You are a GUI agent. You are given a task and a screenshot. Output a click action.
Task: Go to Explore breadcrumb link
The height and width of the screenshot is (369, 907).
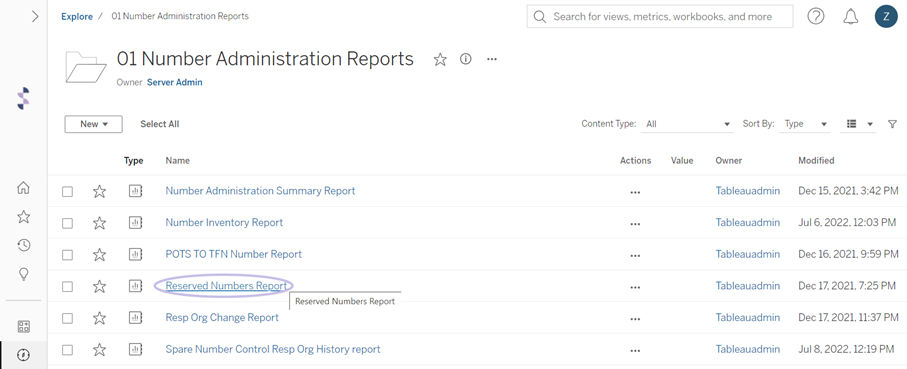click(x=77, y=16)
